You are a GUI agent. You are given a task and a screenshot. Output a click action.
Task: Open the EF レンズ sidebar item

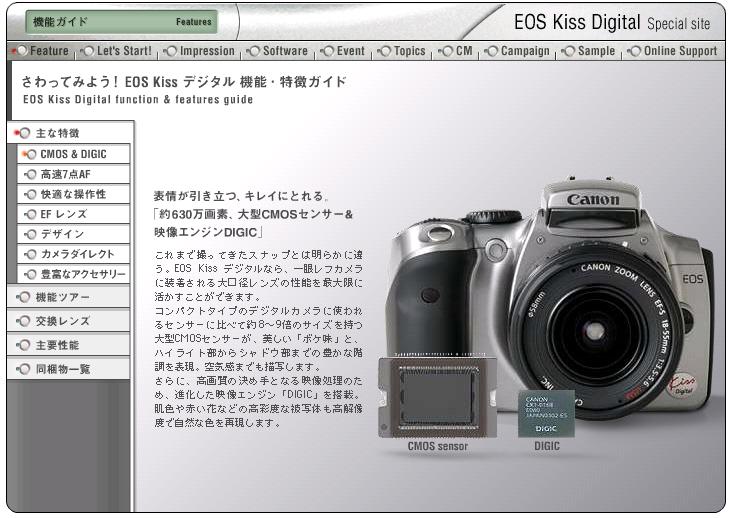coord(74,214)
